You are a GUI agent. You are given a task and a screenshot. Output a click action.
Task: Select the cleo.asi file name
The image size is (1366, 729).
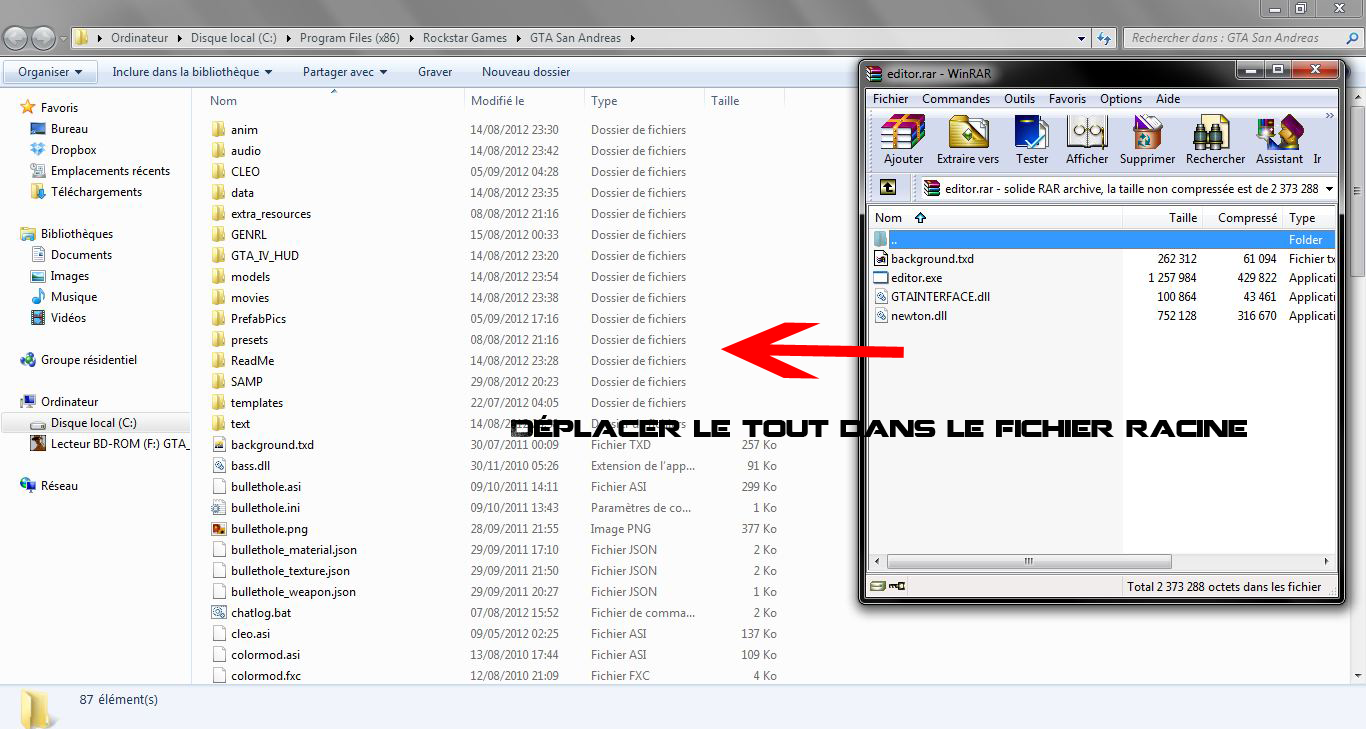click(x=250, y=634)
